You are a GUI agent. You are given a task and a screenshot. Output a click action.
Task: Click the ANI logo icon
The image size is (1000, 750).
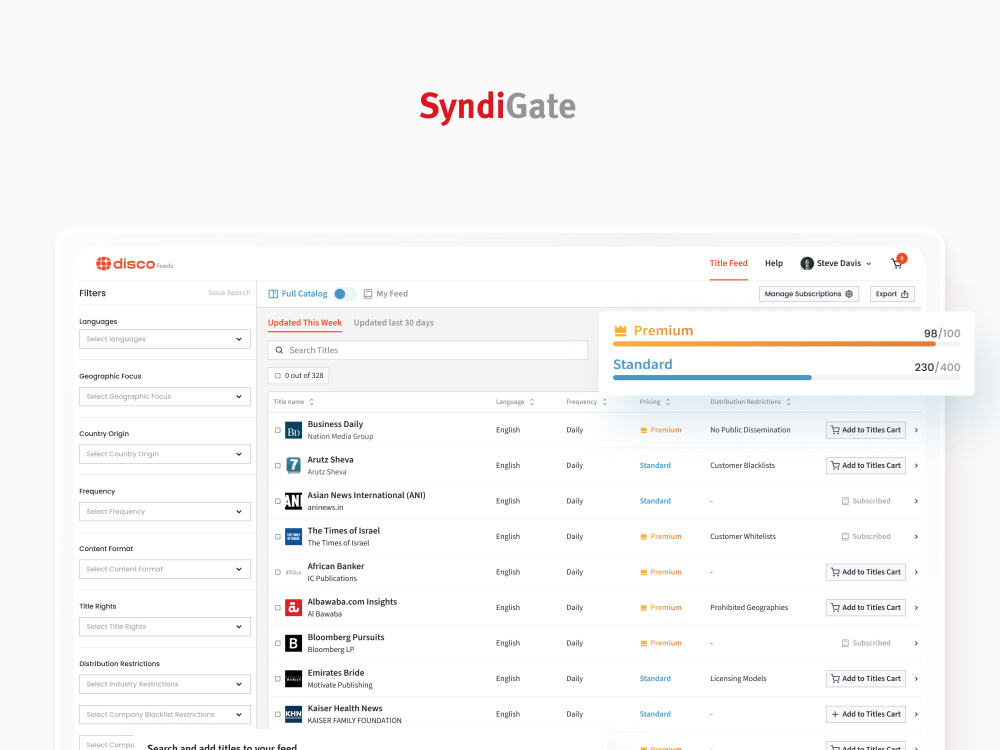[x=293, y=501]
